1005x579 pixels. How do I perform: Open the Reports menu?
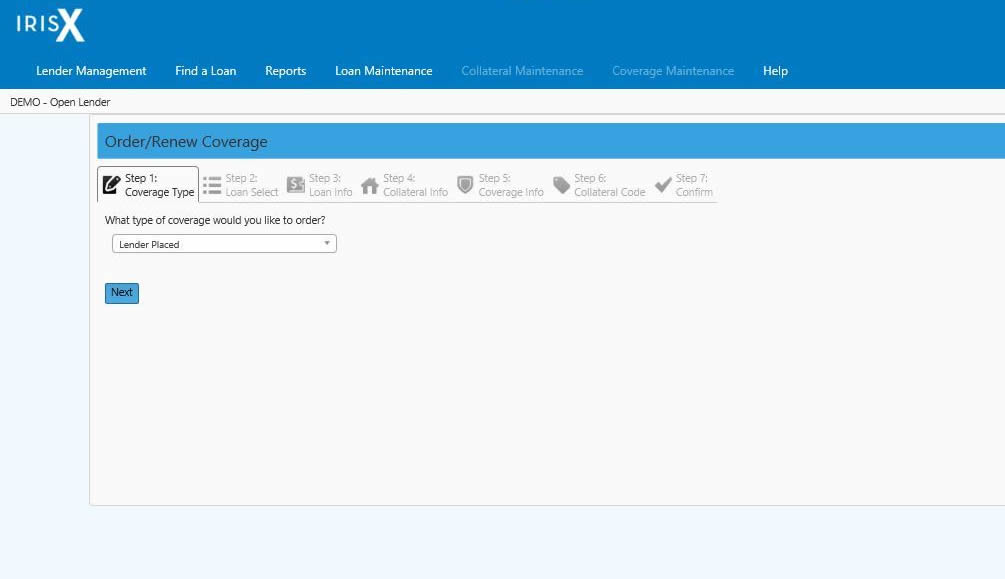point(286,71)
